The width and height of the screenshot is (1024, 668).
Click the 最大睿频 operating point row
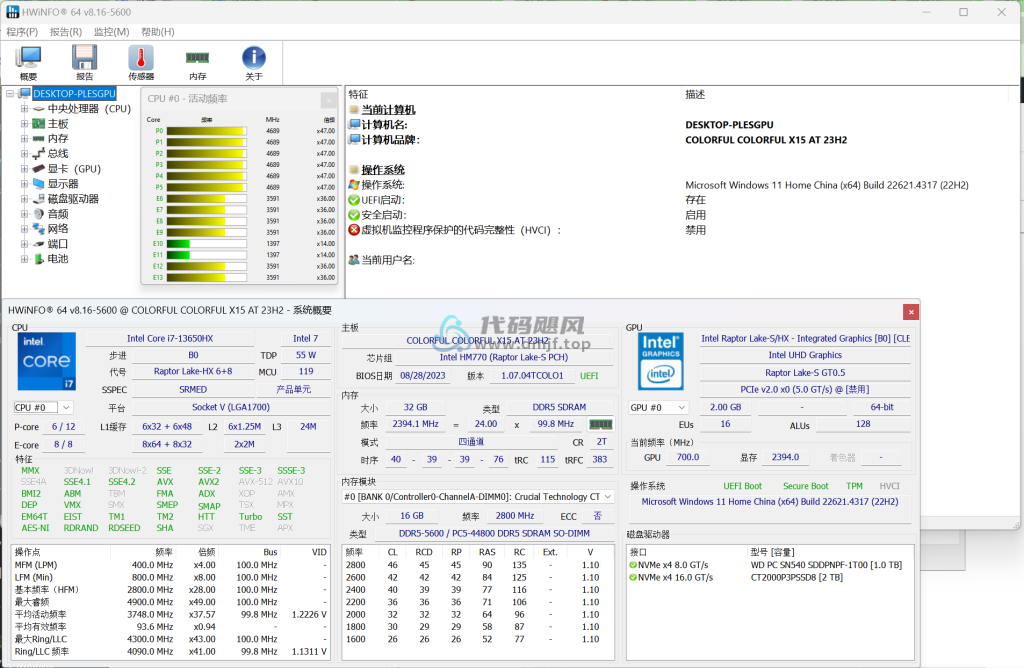171,602
